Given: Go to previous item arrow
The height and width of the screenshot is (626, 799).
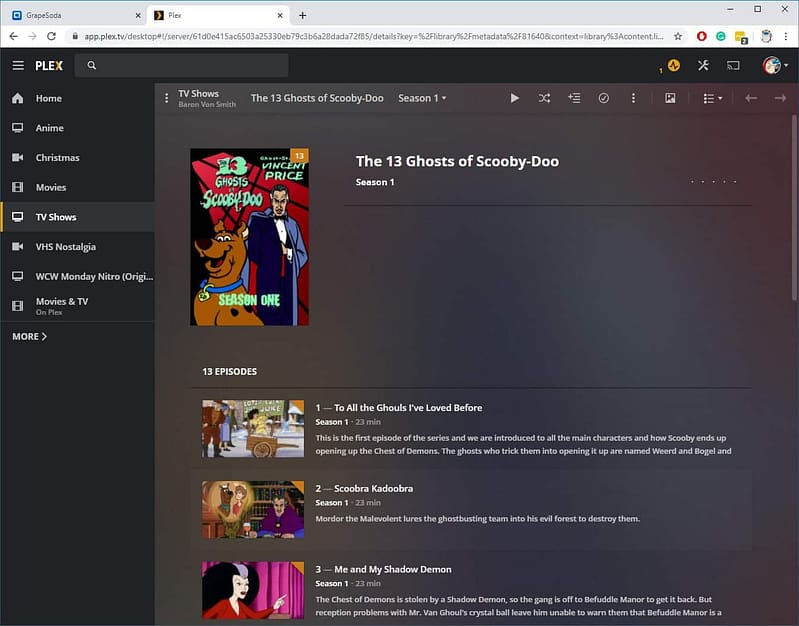Looking at the screenshot, I should [751, 98].
